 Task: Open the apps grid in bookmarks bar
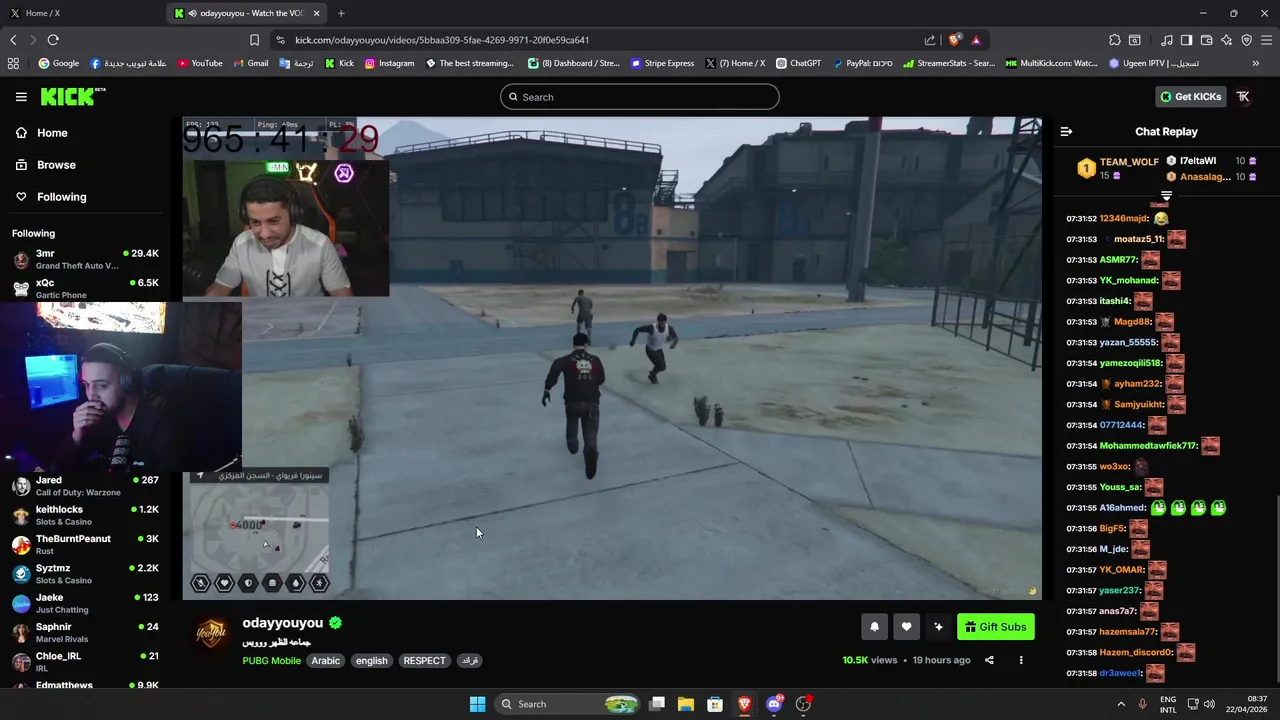[13, 63]
